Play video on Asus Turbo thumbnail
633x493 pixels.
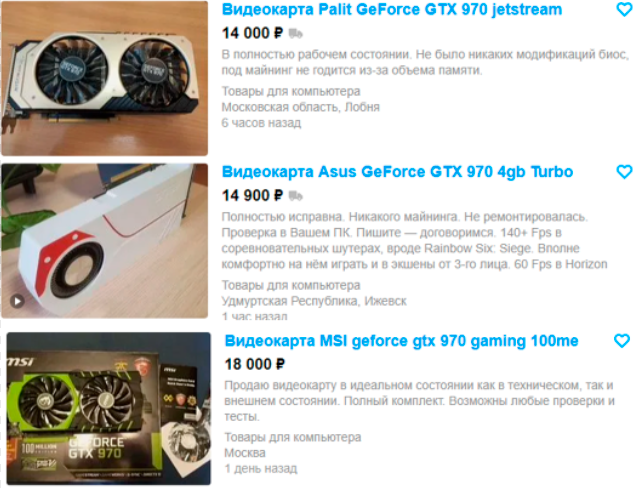[17, 301]
